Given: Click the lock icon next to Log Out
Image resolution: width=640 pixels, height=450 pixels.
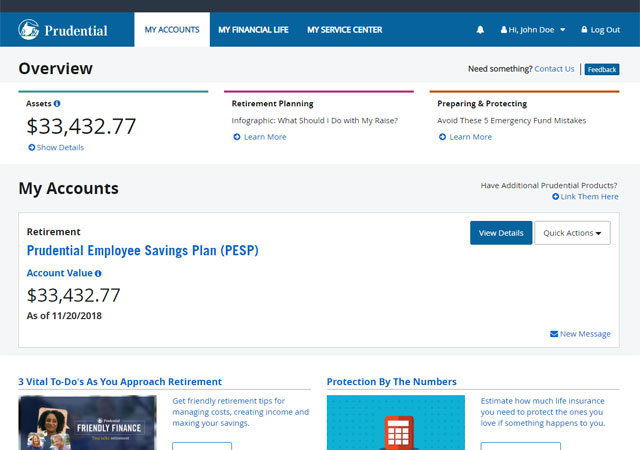Looking at the screenshot, I should [x=584, y=30].
